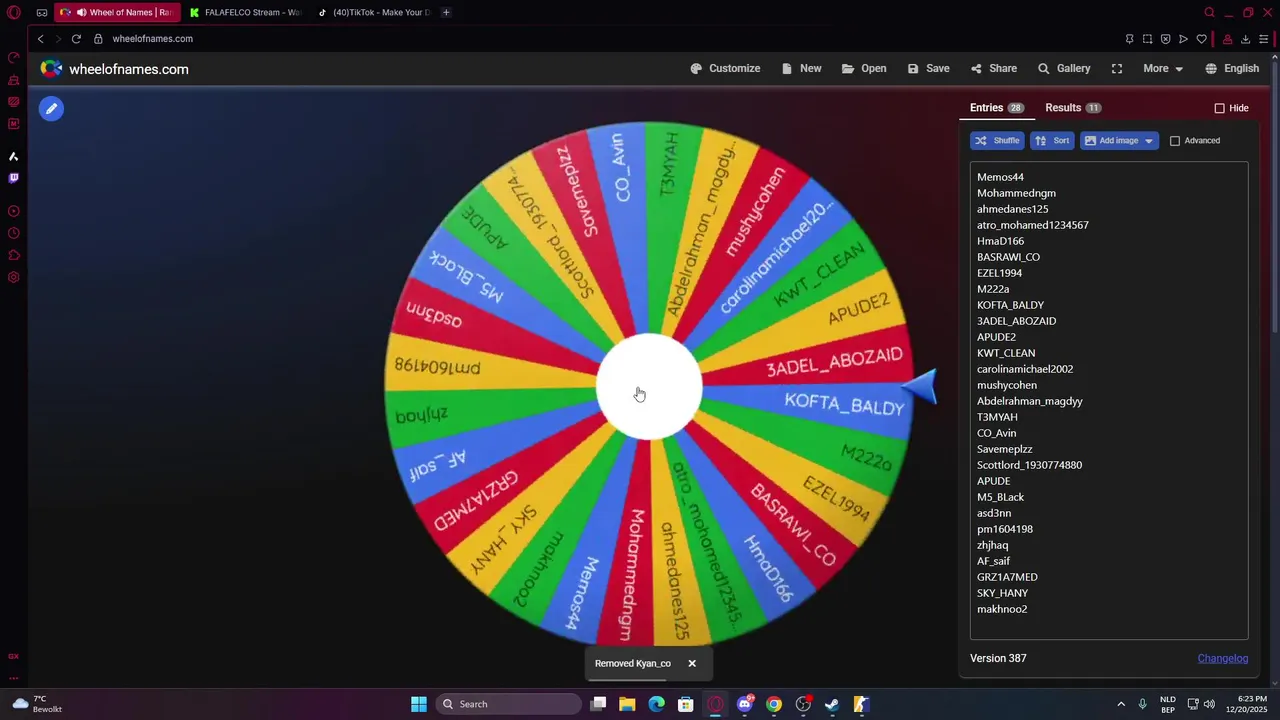Expand the More dropdown menu

(x=1163, y=68)
